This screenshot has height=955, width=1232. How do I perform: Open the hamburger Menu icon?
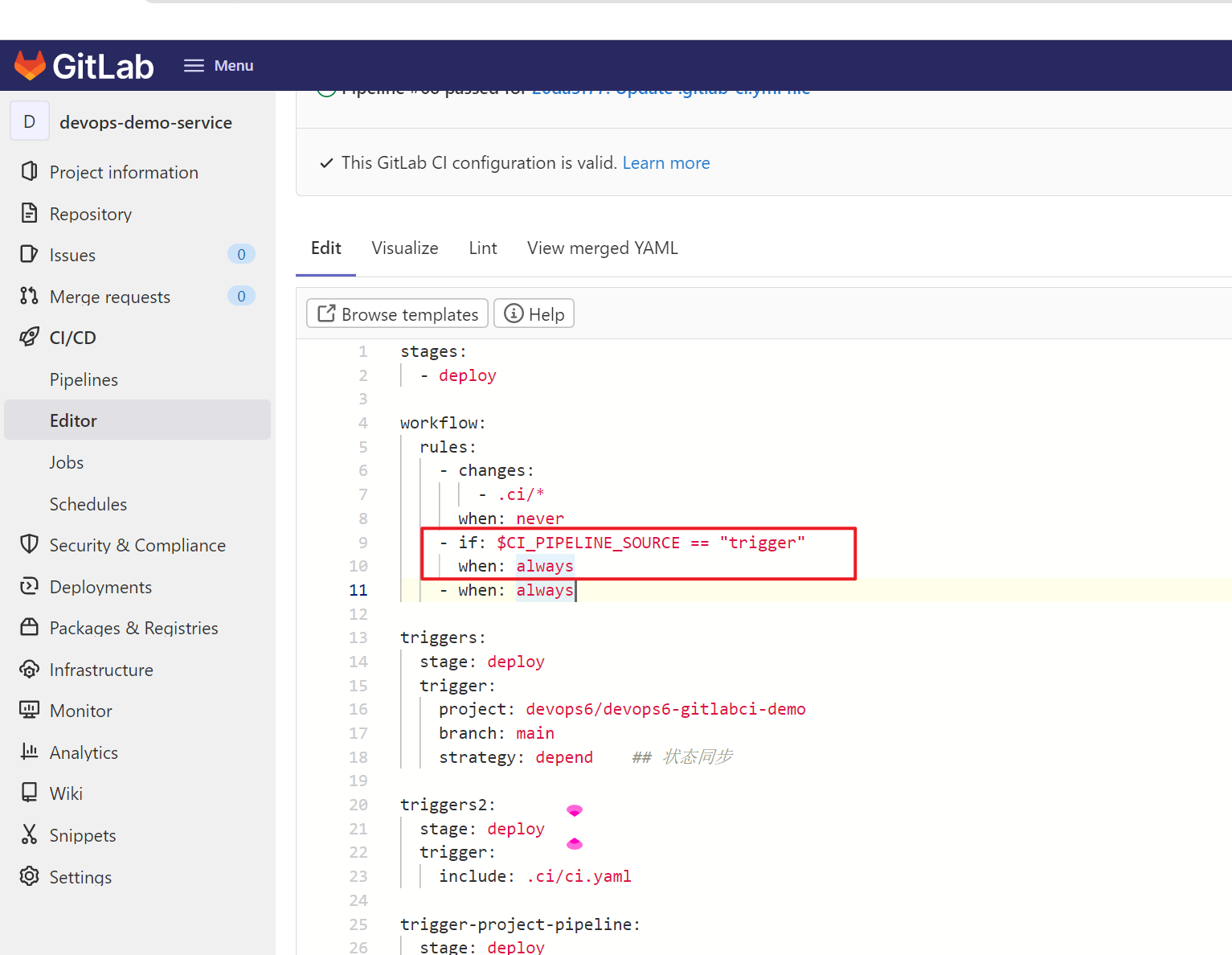point(194,66)
